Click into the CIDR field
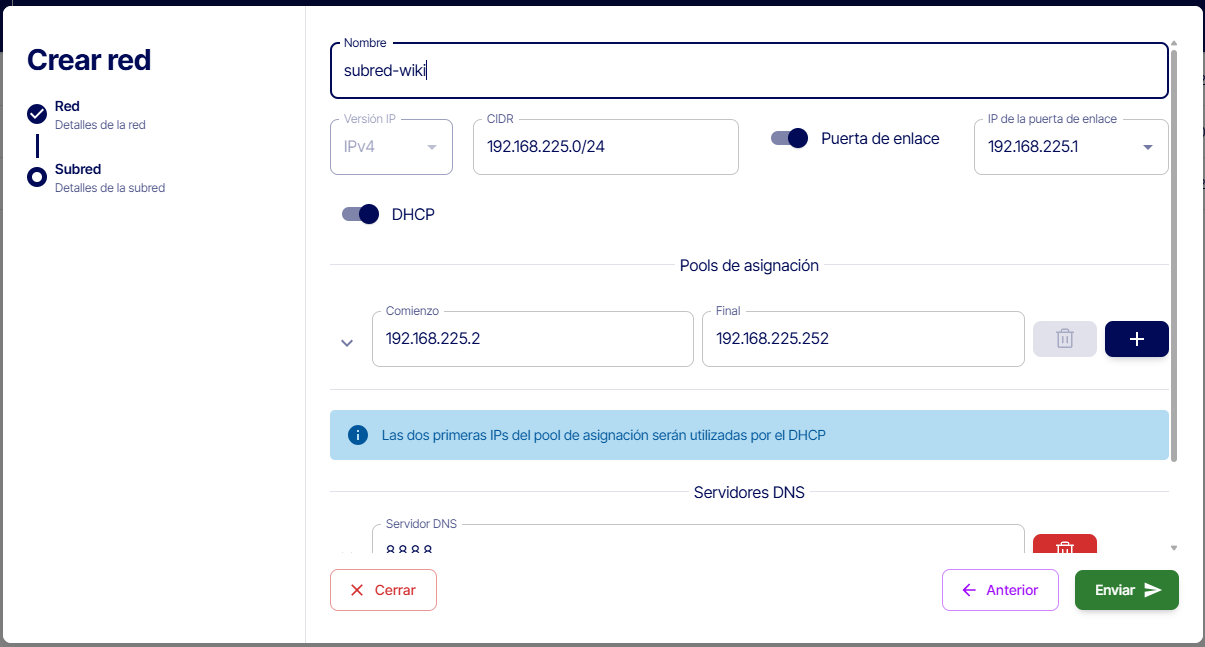This screenshot has width=1205, height=647. (605, 147)
